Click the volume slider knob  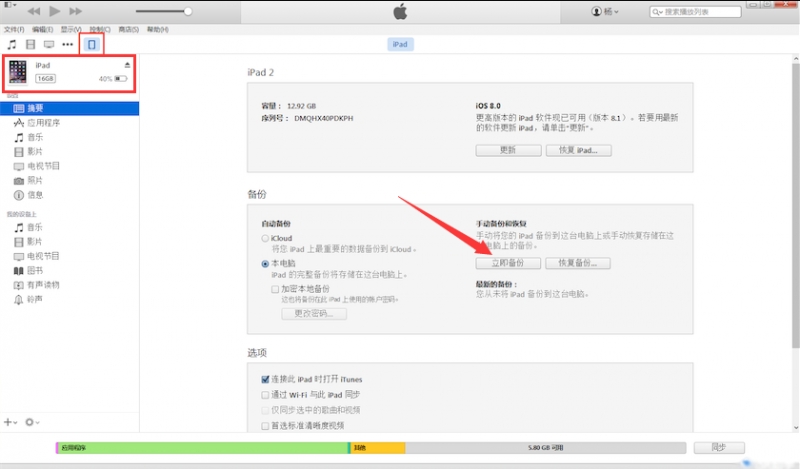[x=188, y=11]
